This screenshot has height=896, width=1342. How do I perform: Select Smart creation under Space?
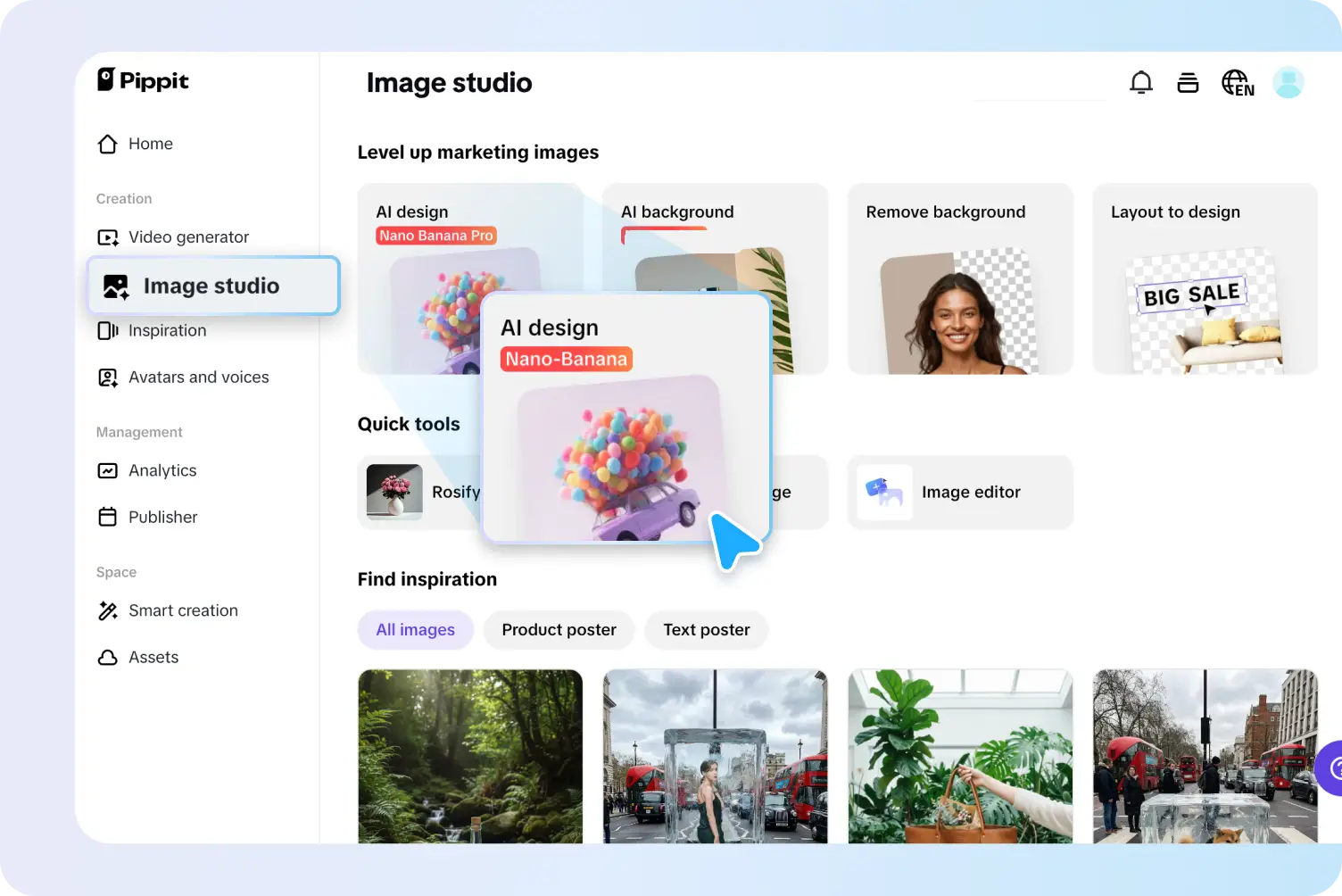tap(183, 610)
